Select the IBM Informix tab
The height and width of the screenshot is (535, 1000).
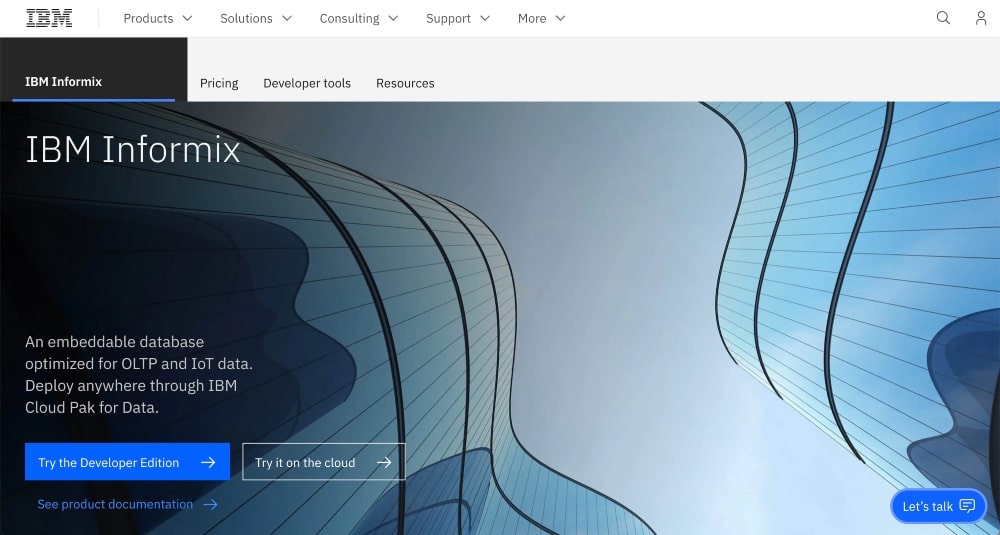64,82
